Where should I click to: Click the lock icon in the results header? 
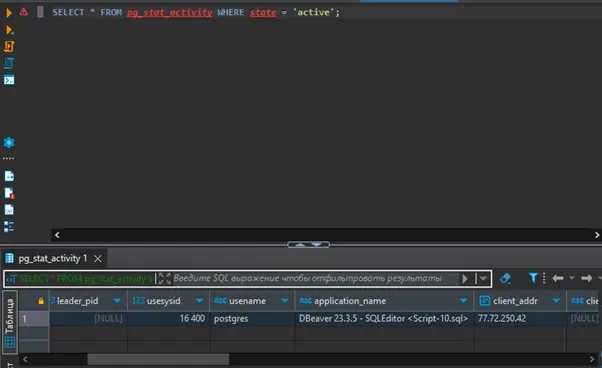point(41,301)
